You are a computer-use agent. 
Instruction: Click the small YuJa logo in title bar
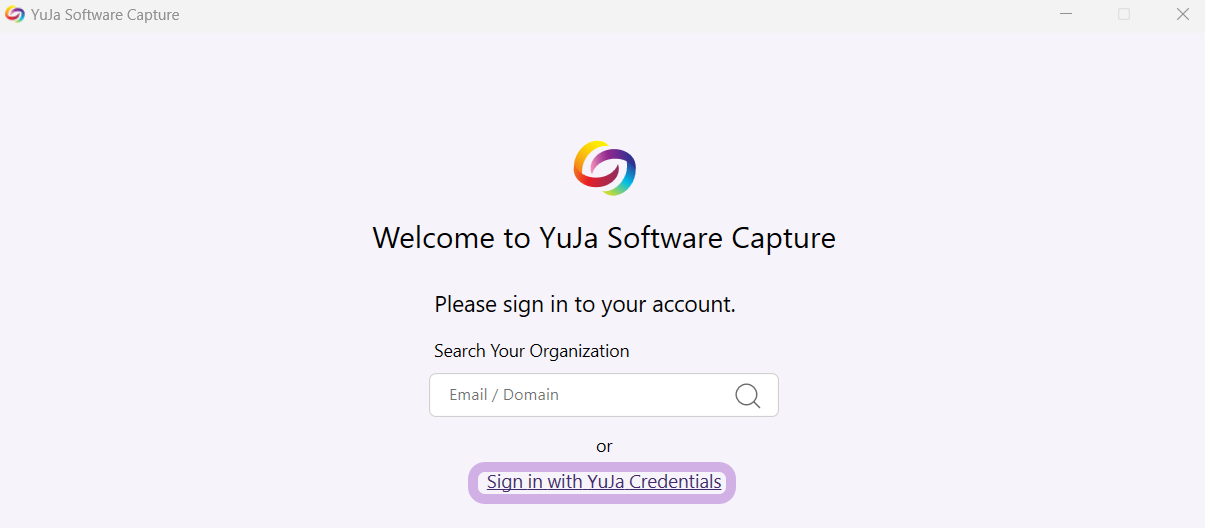click(x=15, y=15)
